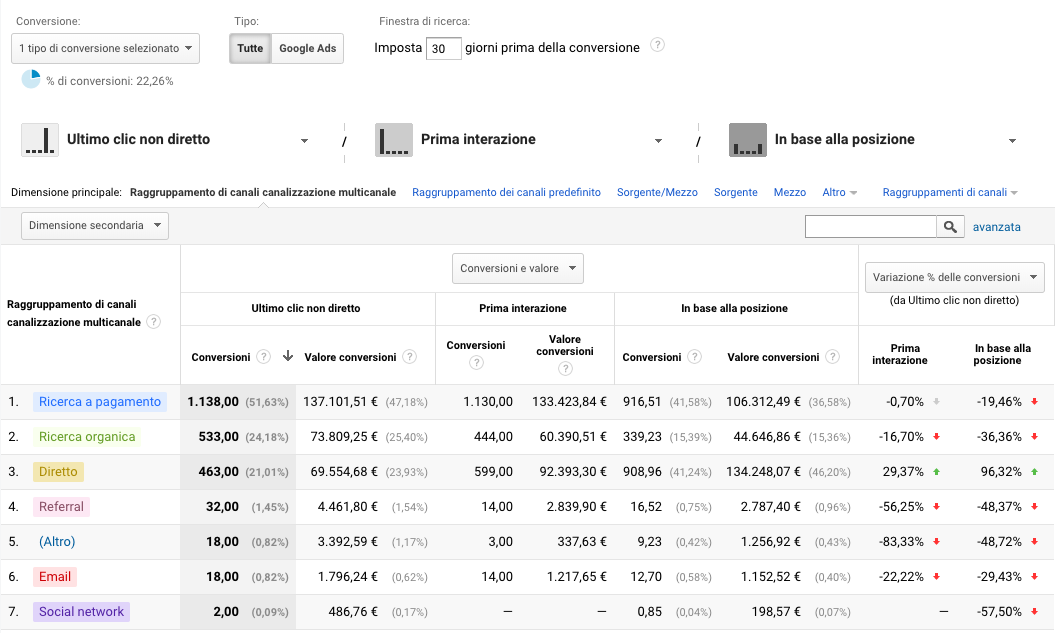The height and width of the screenshot is (633, 1055).
Task: Click the days-before-conversion input field
Action: pos(443,48)
